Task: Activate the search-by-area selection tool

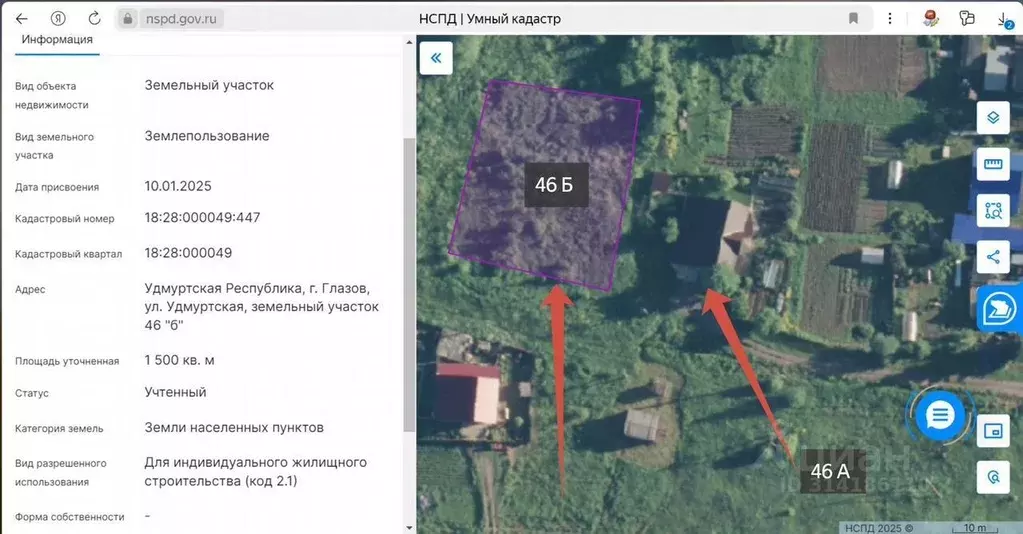Action: [993, 211]
